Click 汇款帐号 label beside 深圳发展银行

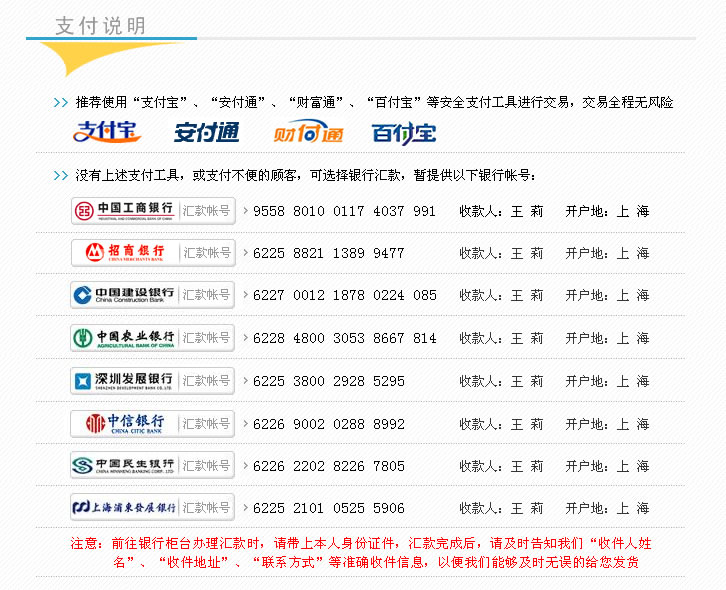click(x=206, y=381)
